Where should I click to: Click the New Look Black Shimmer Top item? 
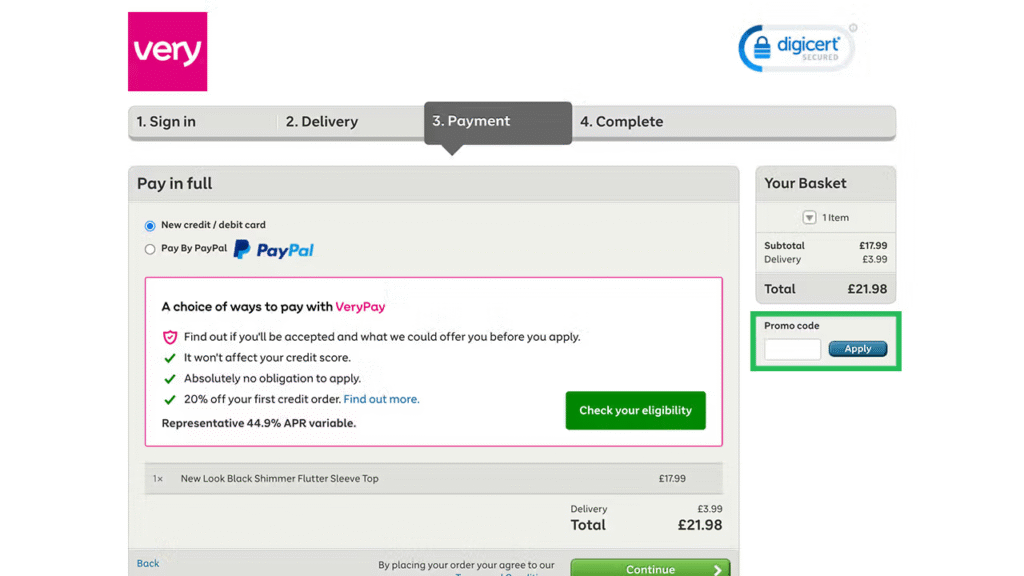(280, 479)
